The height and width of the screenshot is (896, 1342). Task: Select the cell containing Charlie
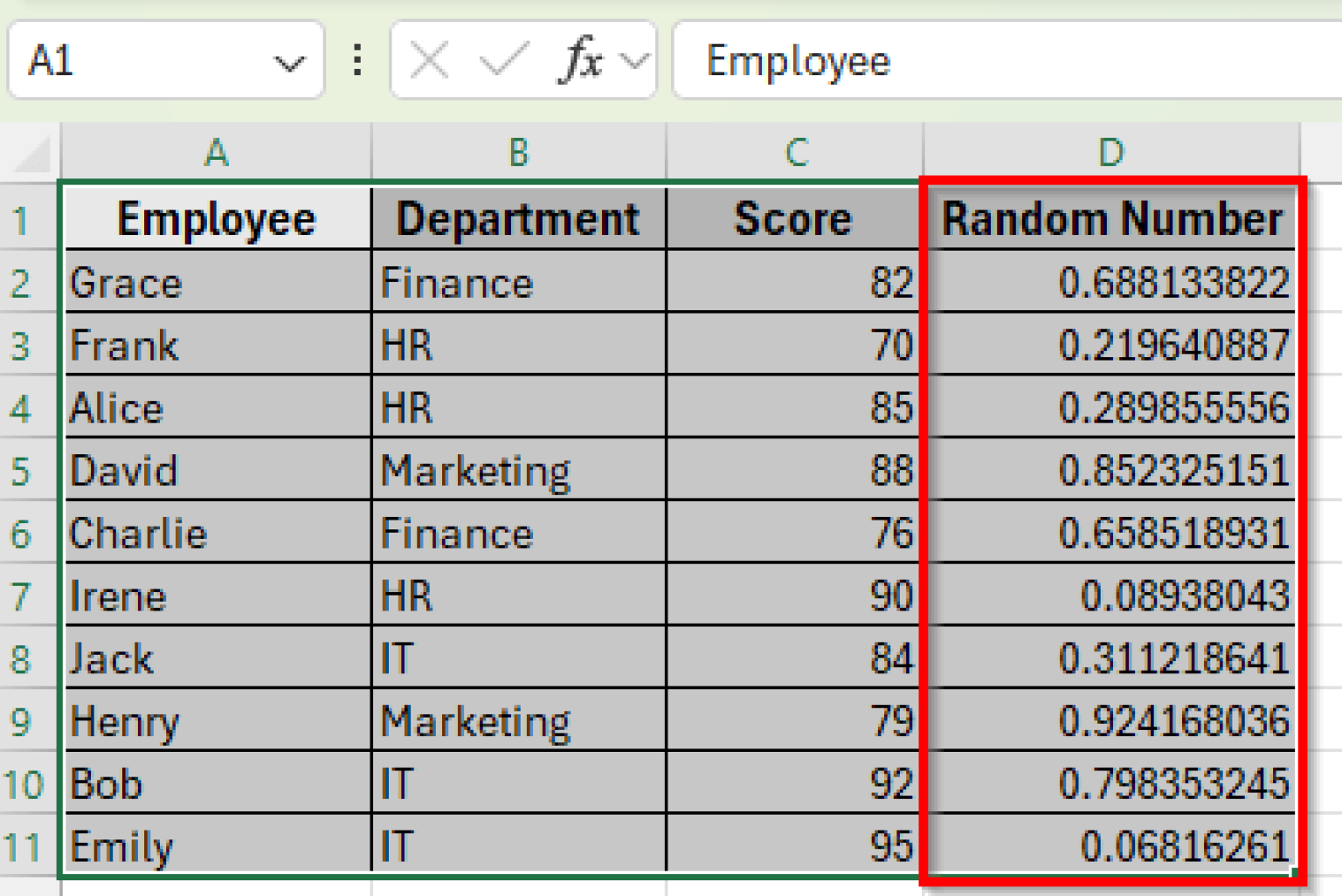coord(216,533)
